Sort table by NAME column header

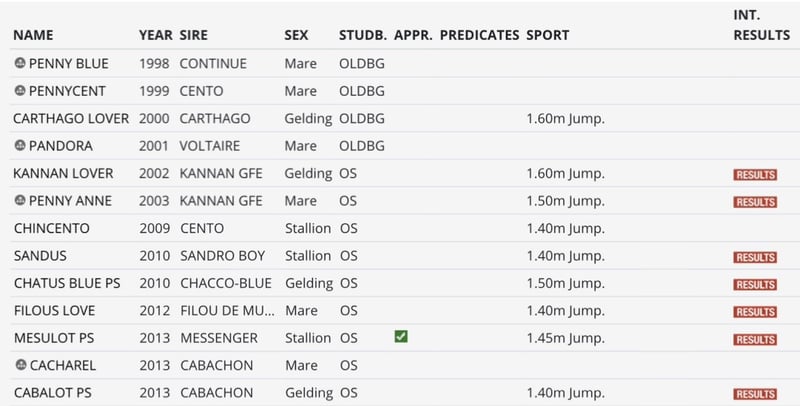point(33,35)
